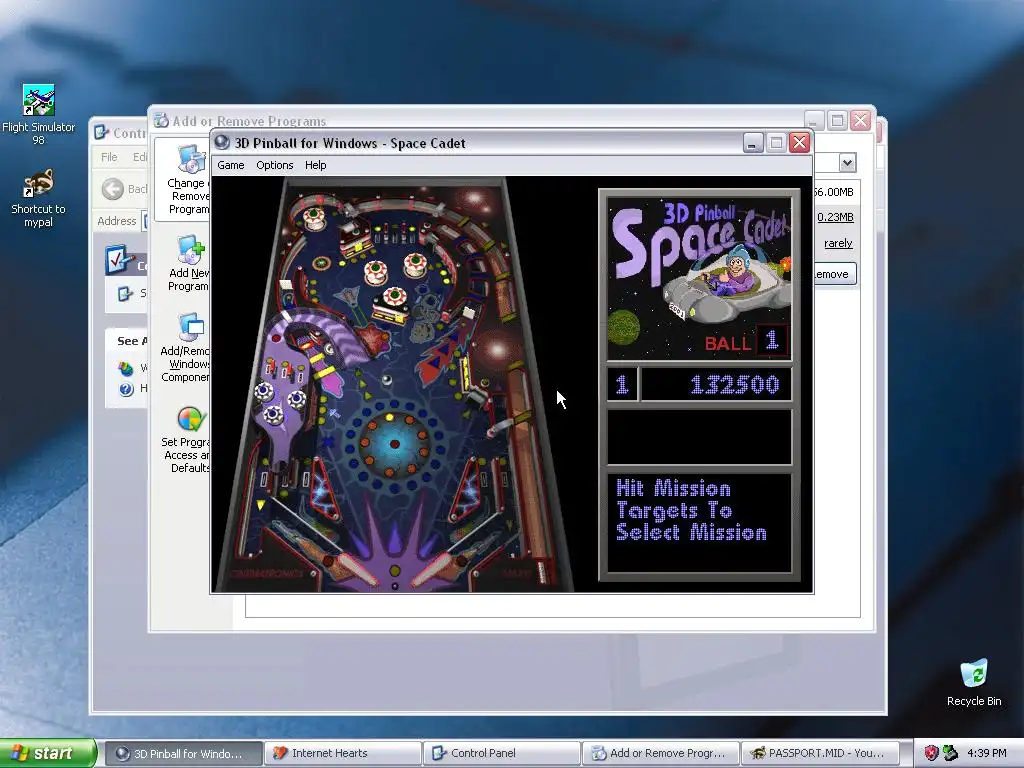This screenshot has width=1024, height=768.
Task: Open the Shortcut to mypal desktop icon
Action: [39, 199]
